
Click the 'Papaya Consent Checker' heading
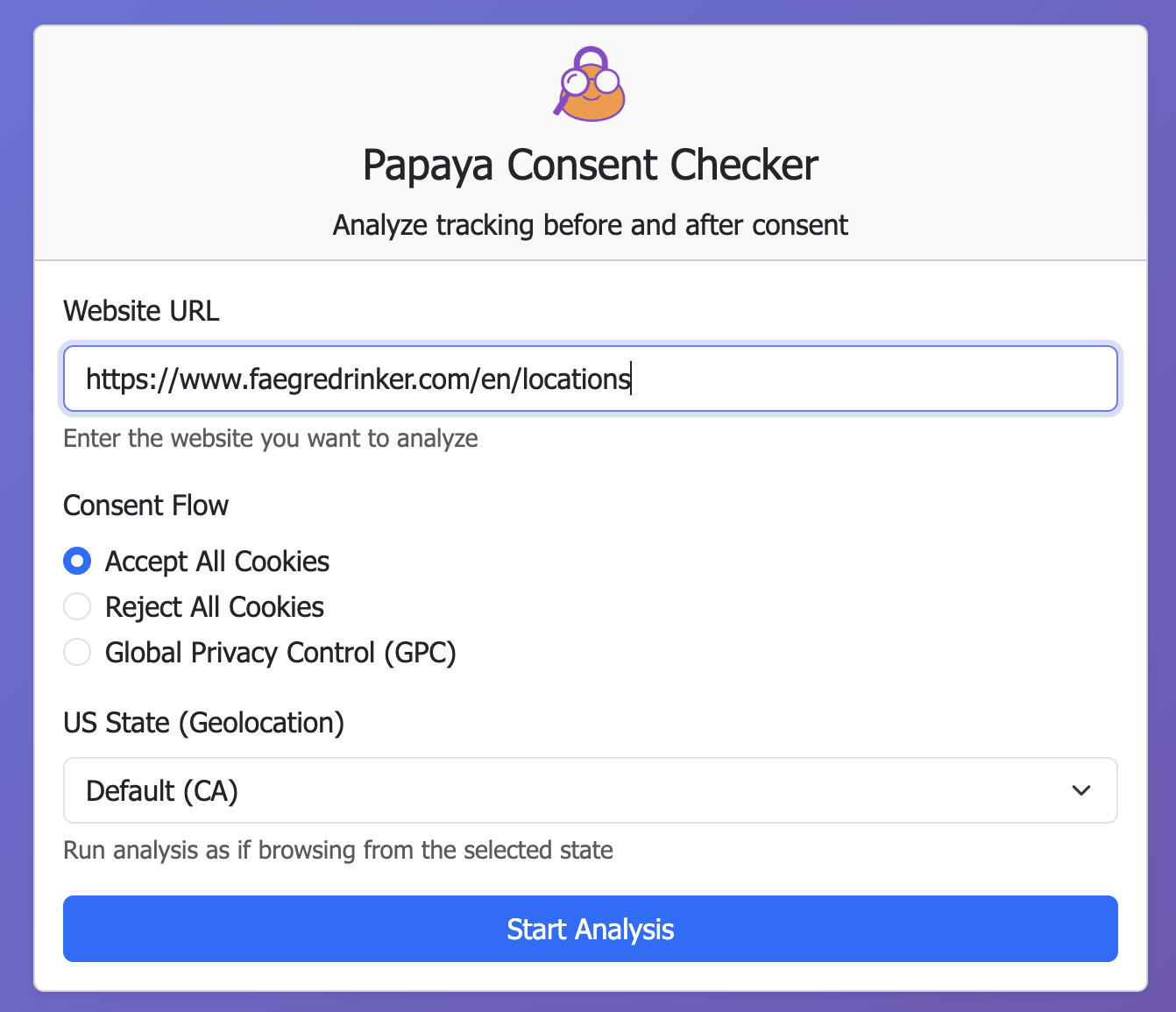coord(591,166)
